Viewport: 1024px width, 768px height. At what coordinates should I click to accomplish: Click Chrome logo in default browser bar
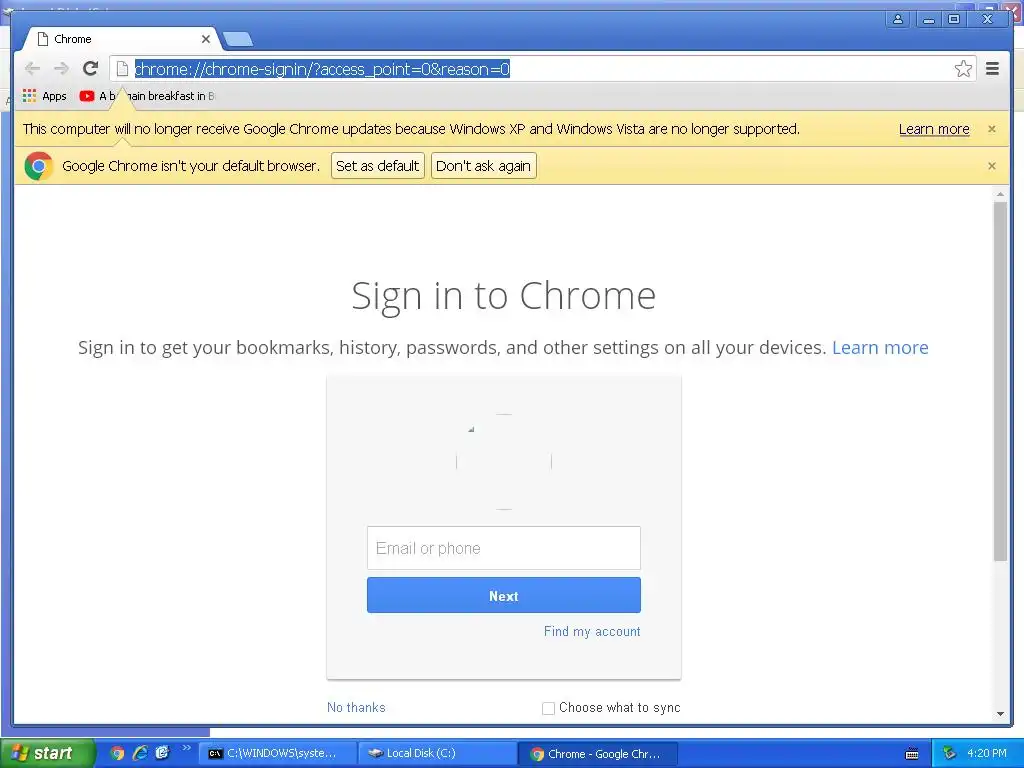point(39,166)
